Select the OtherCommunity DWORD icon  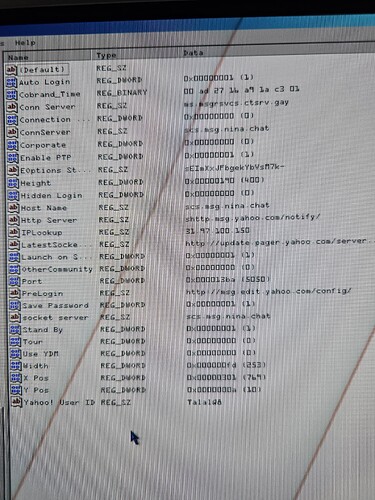click(14, 269)
